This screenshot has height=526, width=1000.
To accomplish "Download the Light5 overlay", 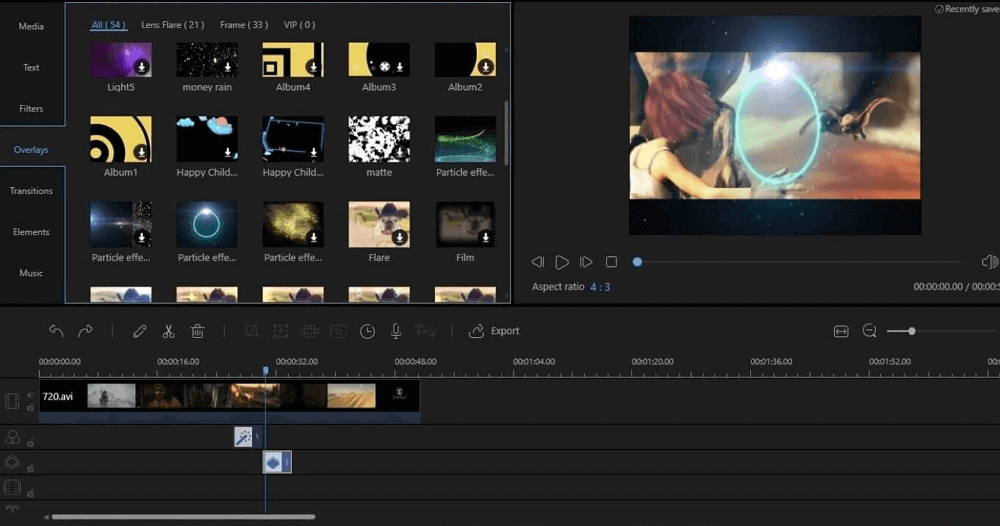I will (142, 67).
